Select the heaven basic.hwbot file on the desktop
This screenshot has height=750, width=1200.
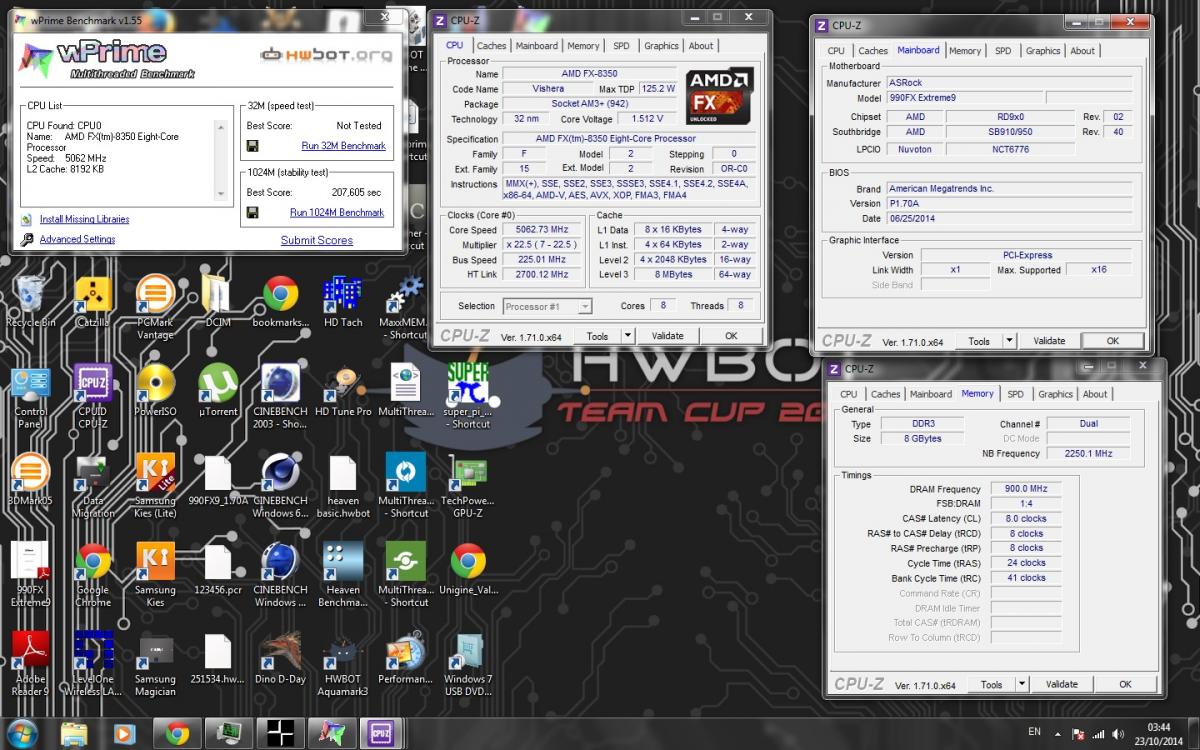point(343,487)
